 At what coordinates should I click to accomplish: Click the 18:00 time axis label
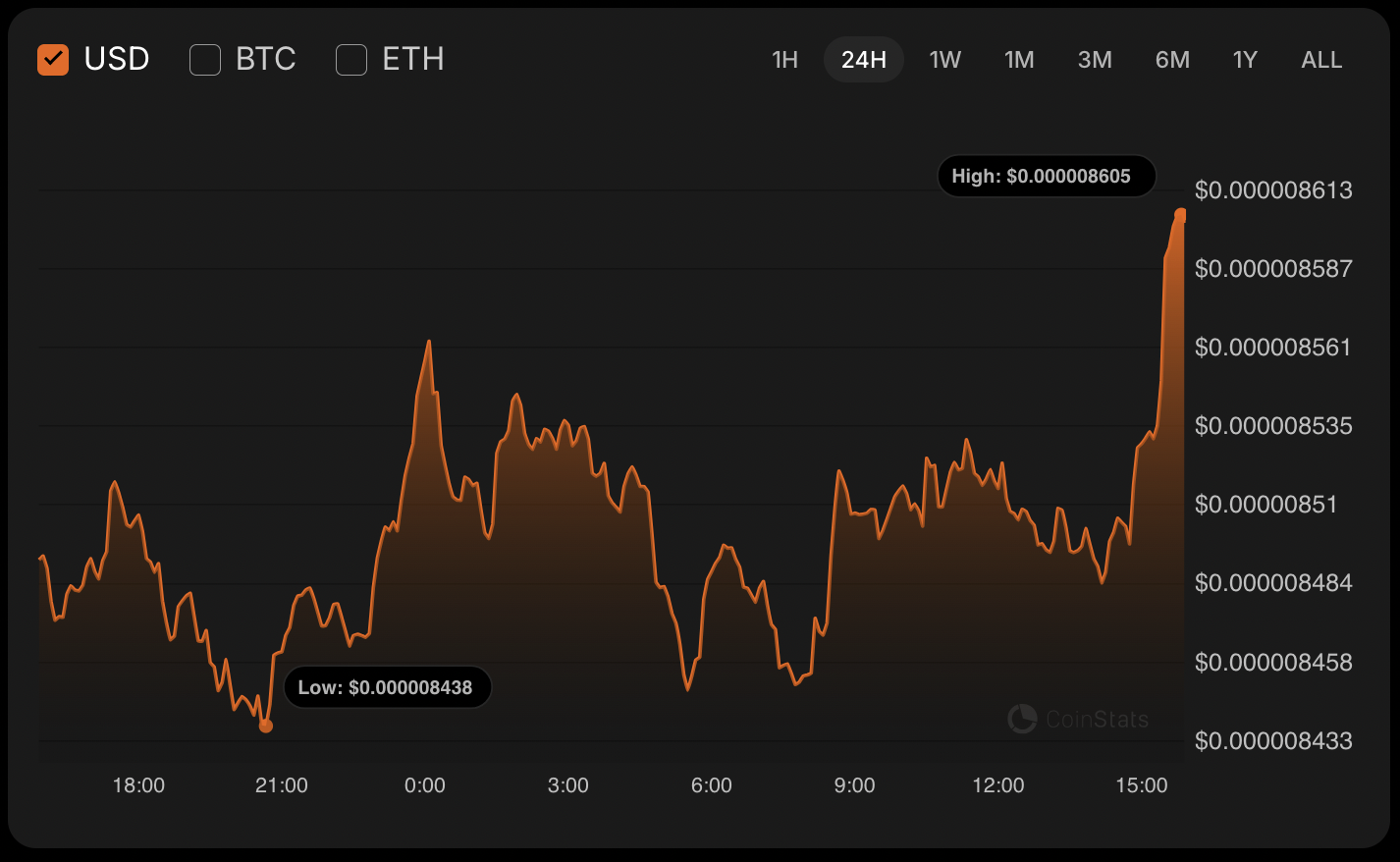point(138,785)
